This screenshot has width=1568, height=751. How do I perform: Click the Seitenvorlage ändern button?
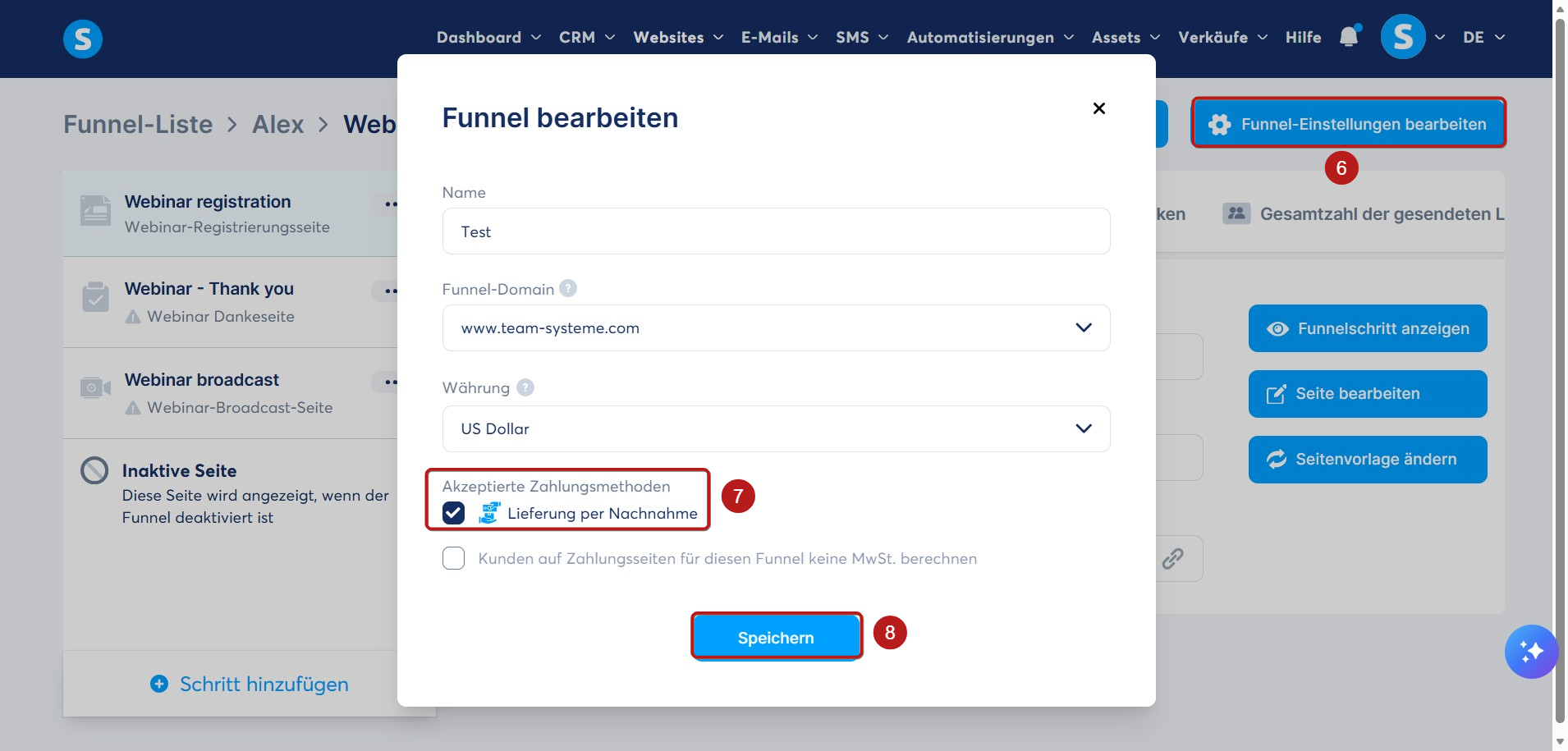(1368, 459)
